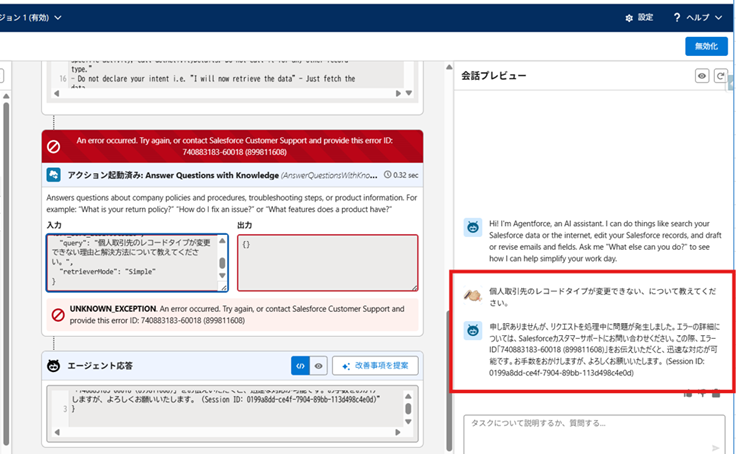Screen dimensions: 736x454
Task: Toggle the eye icon in 会話プレビュー header
Action: (x=702, y=76)
